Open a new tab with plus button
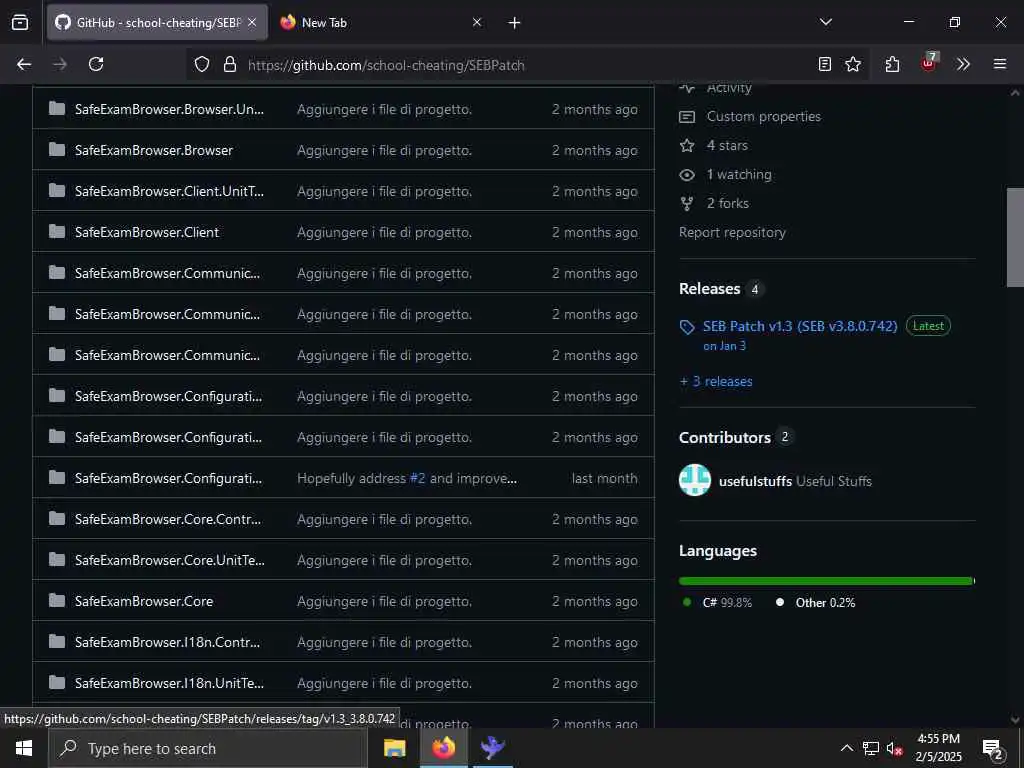Screen dimensions: 1024x768 coord(515,23)
